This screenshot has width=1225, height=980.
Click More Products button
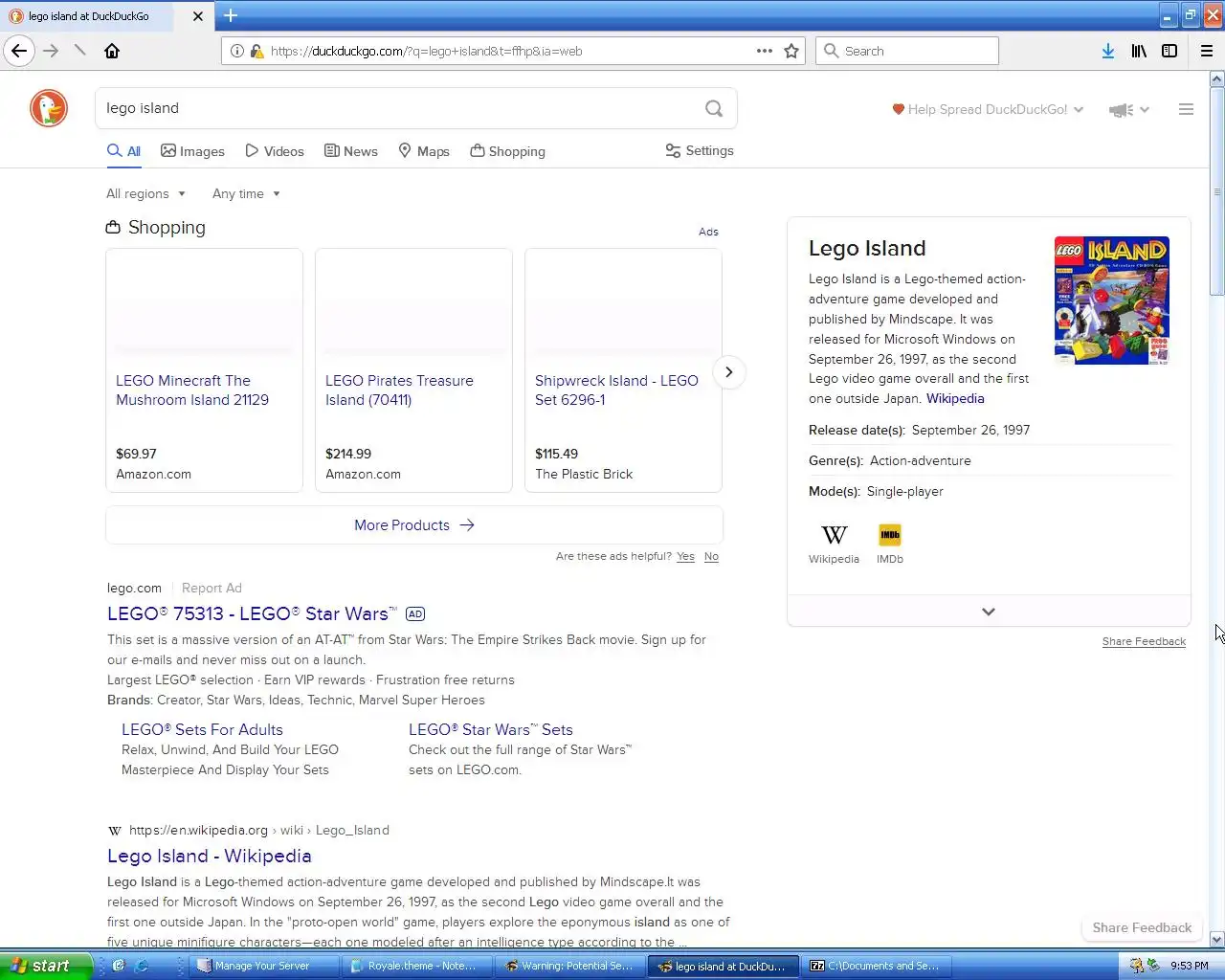click(413, 525)
